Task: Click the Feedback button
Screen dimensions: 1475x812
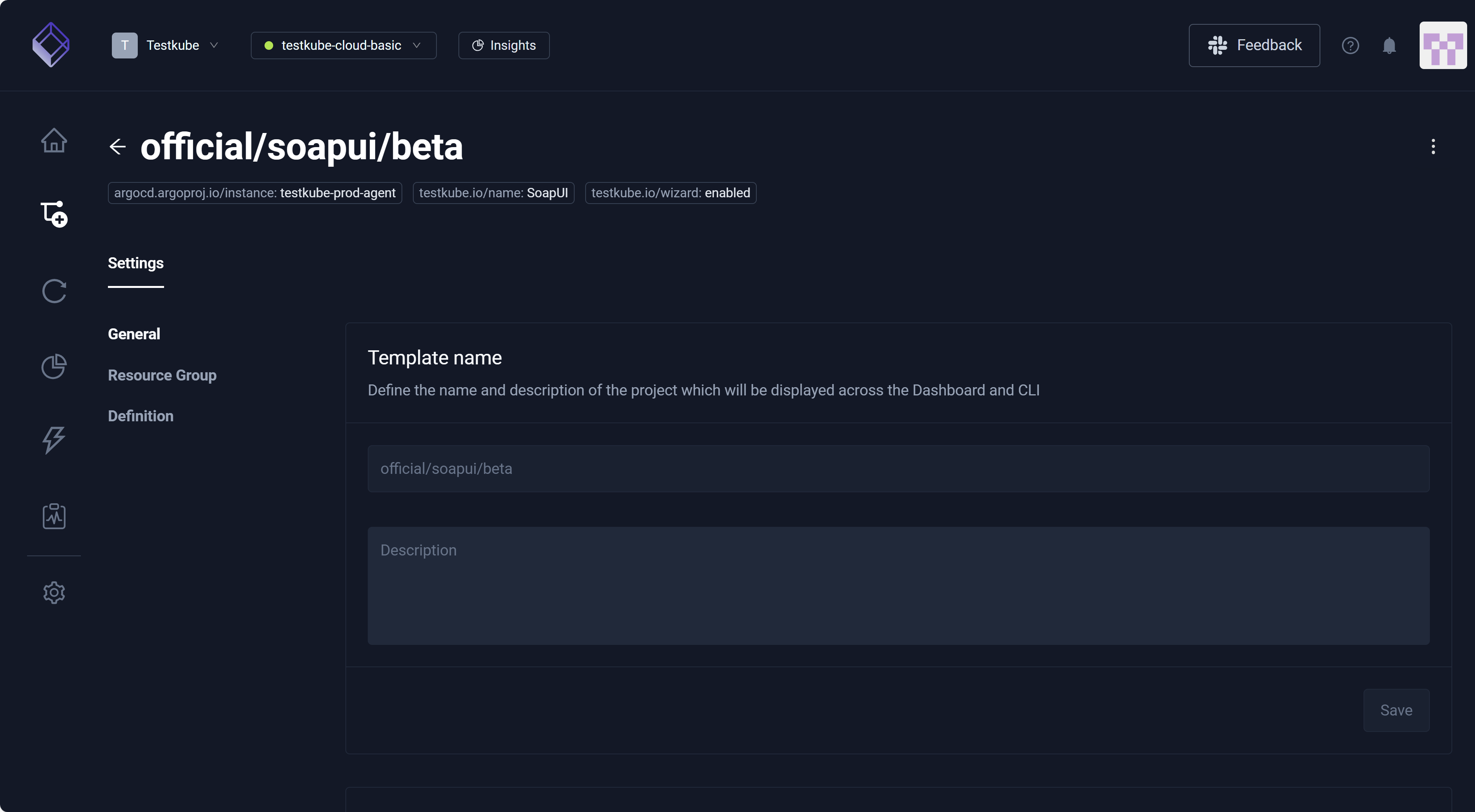Action: pyautogui.click(x=1254, y=45)
